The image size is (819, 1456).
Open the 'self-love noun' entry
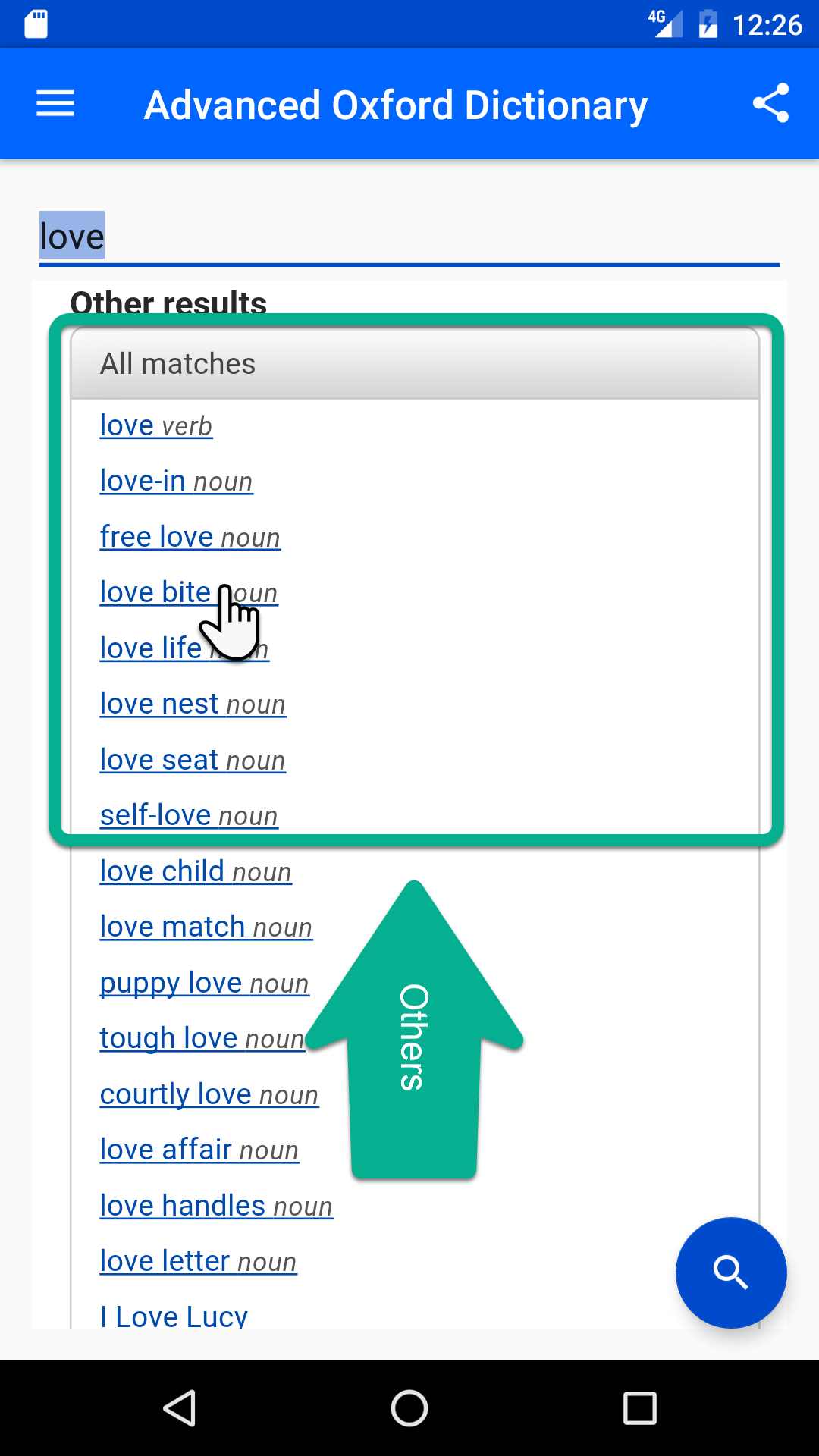click(x=188, y=814)
